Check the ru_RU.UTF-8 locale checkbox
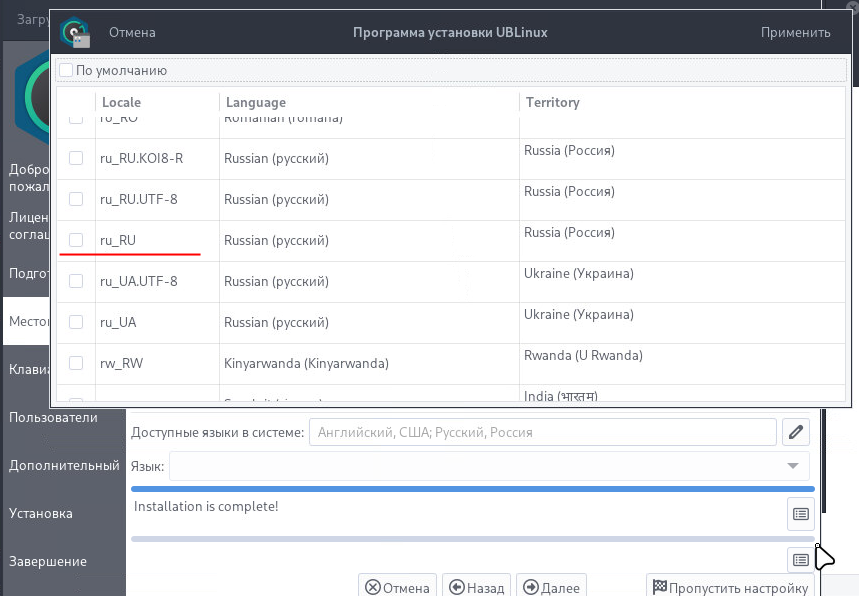Image resolution: width=859 pixels, height=596 pixels. pos(76,199)
